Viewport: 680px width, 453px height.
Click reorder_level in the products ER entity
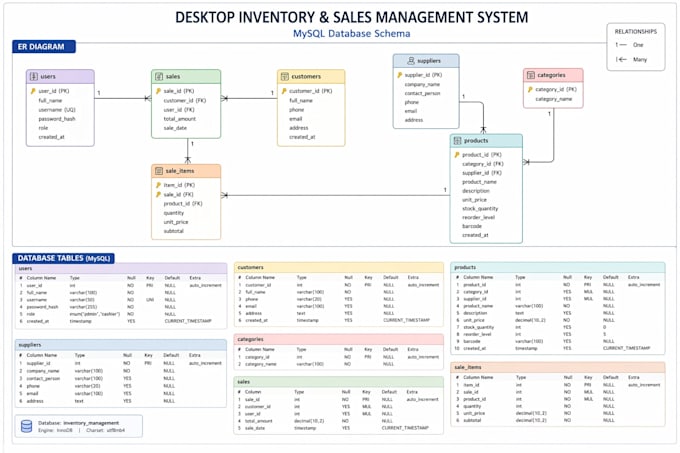coord(478,217)
